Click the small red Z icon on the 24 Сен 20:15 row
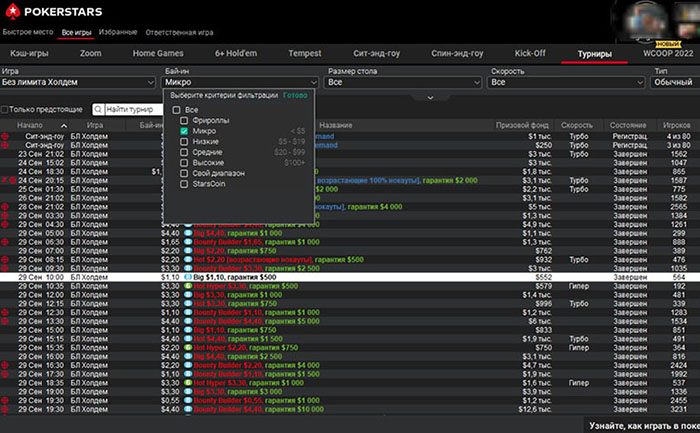700x433 pixels. pyautogui.click(x=4, y=180)
